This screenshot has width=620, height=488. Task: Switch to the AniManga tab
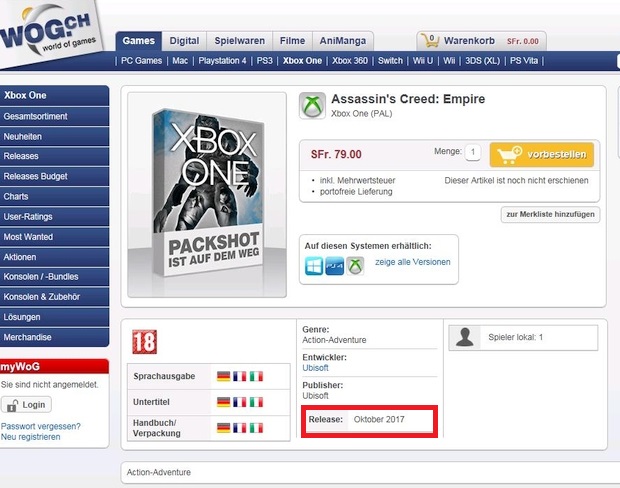coord(343,41)
